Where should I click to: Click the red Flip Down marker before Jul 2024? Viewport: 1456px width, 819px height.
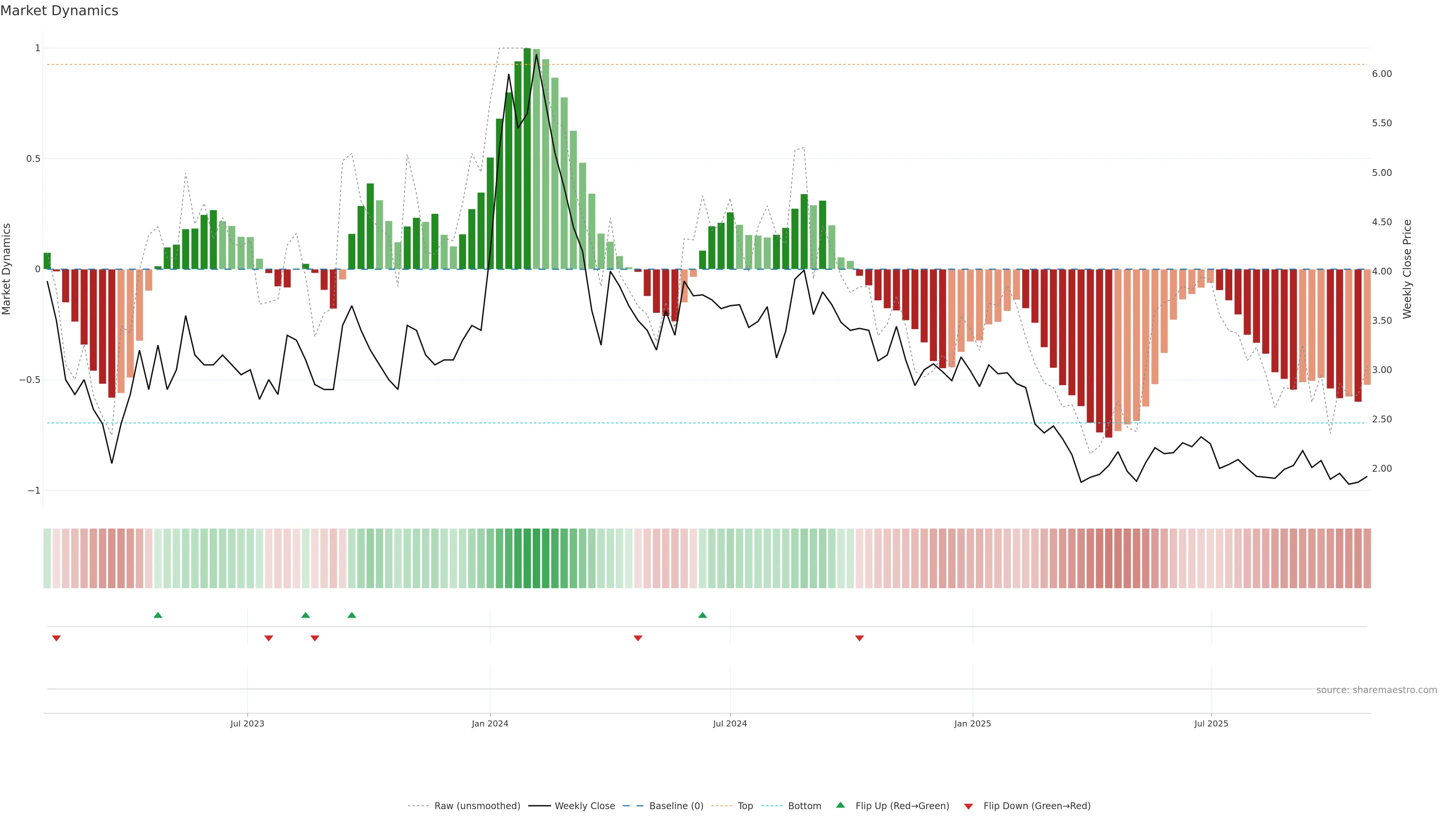pos(637,638)
